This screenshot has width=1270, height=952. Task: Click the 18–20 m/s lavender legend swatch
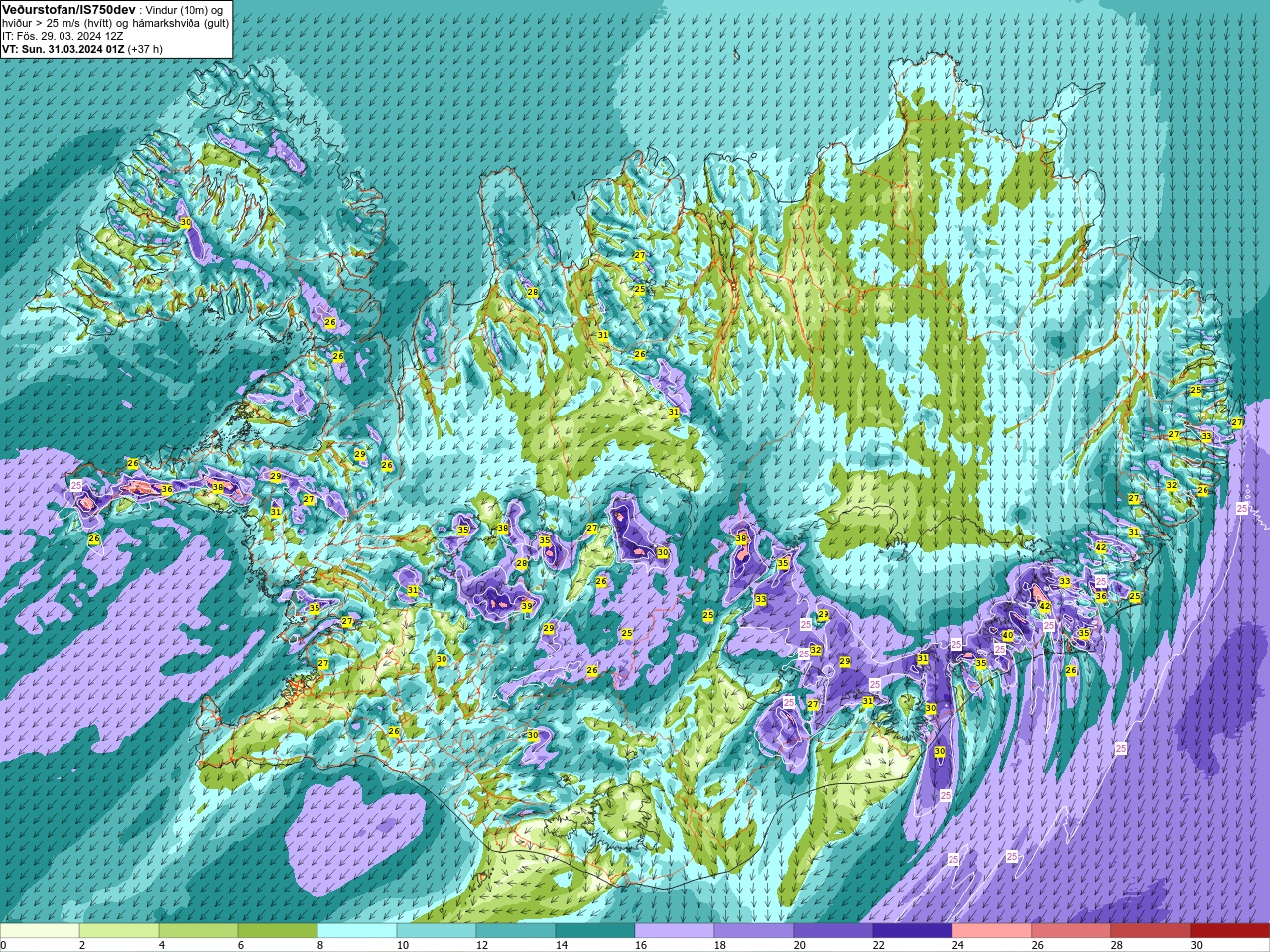[x=754, y=931]
